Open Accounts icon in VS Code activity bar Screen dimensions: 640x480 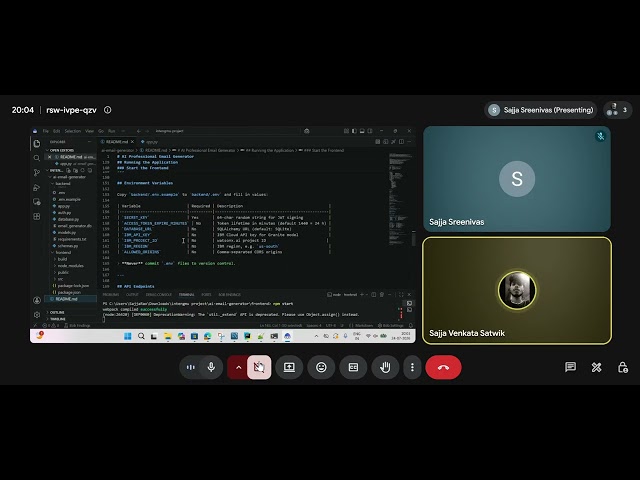pos(37,300)
